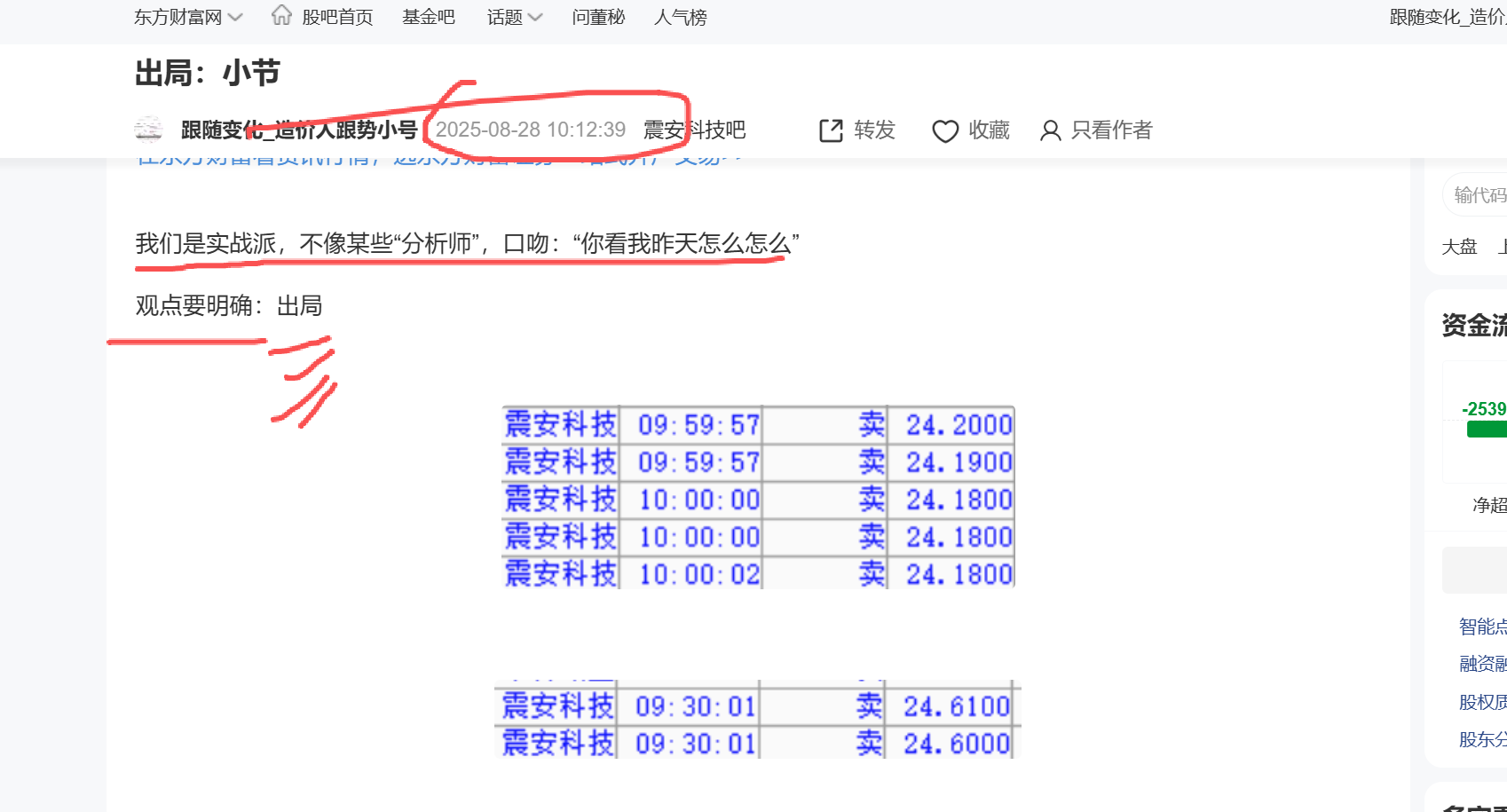Image resolution: width=1507 pixels, height=812 pixels.
Task: Expand the 话题 dropdown
Action: point(515,17)
